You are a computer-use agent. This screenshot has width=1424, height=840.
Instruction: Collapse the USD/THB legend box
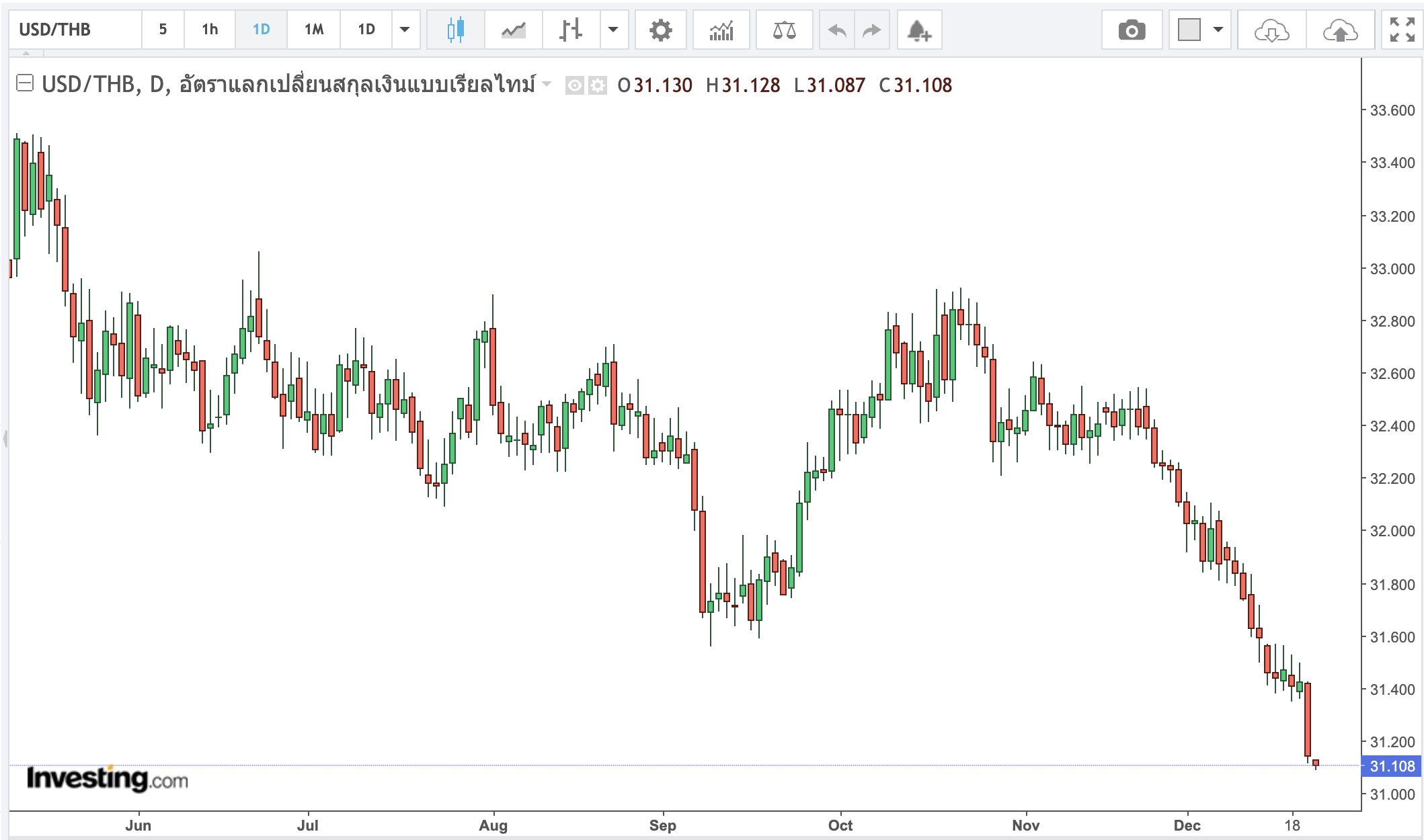(25, 83)
